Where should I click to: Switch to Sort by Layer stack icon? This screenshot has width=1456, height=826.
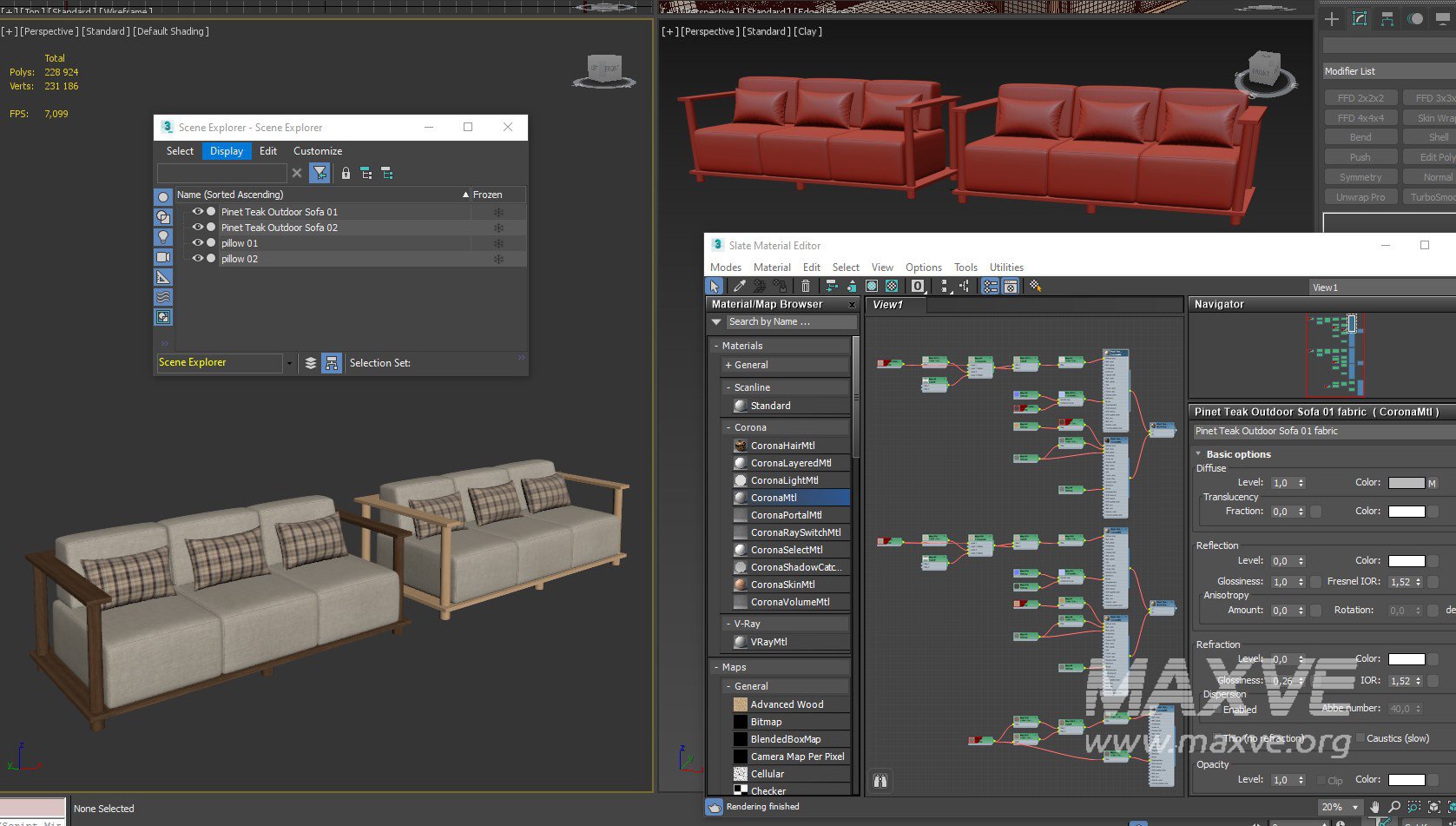tap(311, 363)
